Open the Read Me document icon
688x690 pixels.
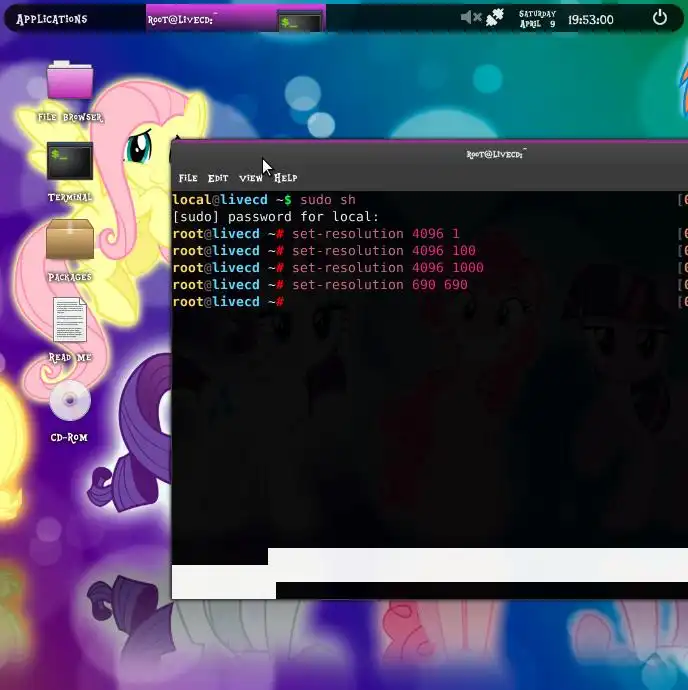pos(70,319)
